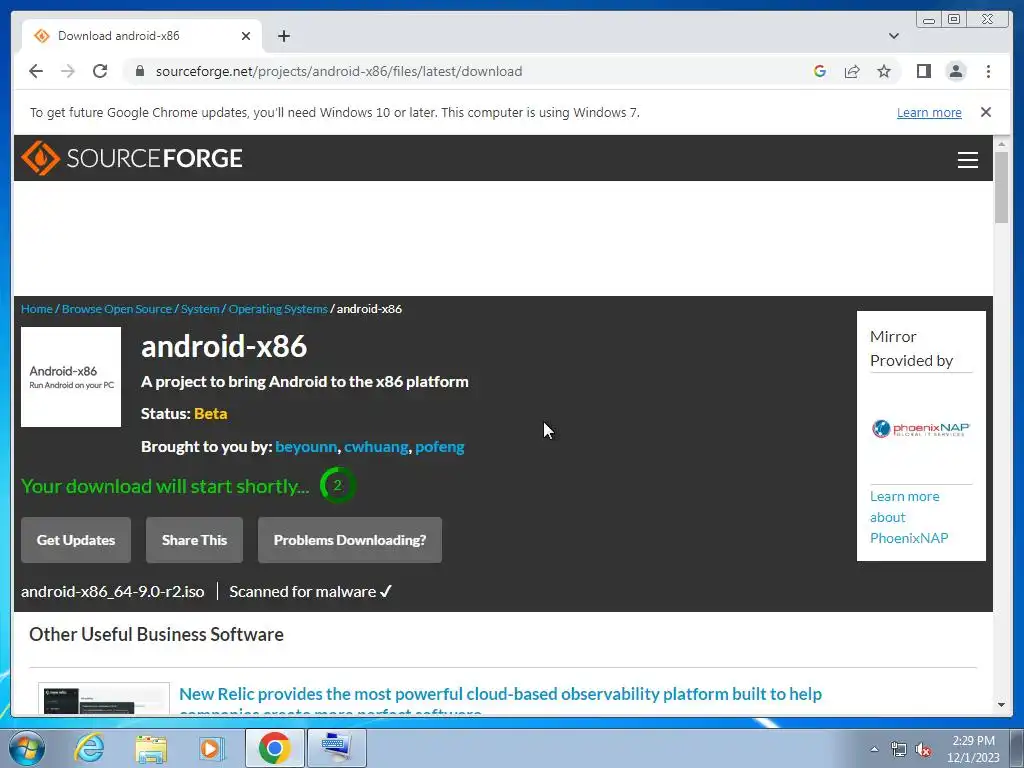Click the Share This button
The height and width of the screenshot is (768, 1024).
[x=194, y=540]
